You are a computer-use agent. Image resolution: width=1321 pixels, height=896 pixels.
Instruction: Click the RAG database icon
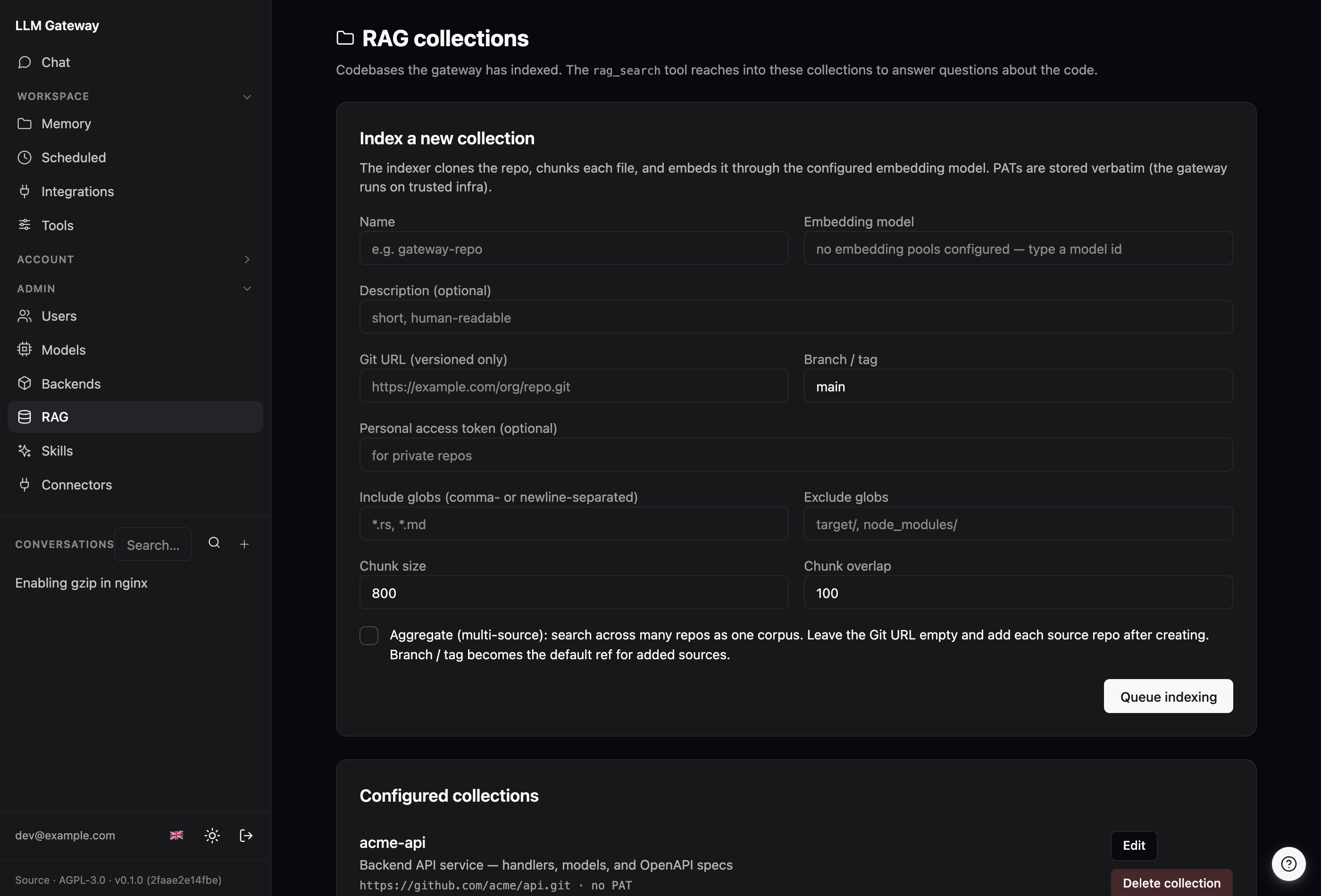(x=25, y=417)
